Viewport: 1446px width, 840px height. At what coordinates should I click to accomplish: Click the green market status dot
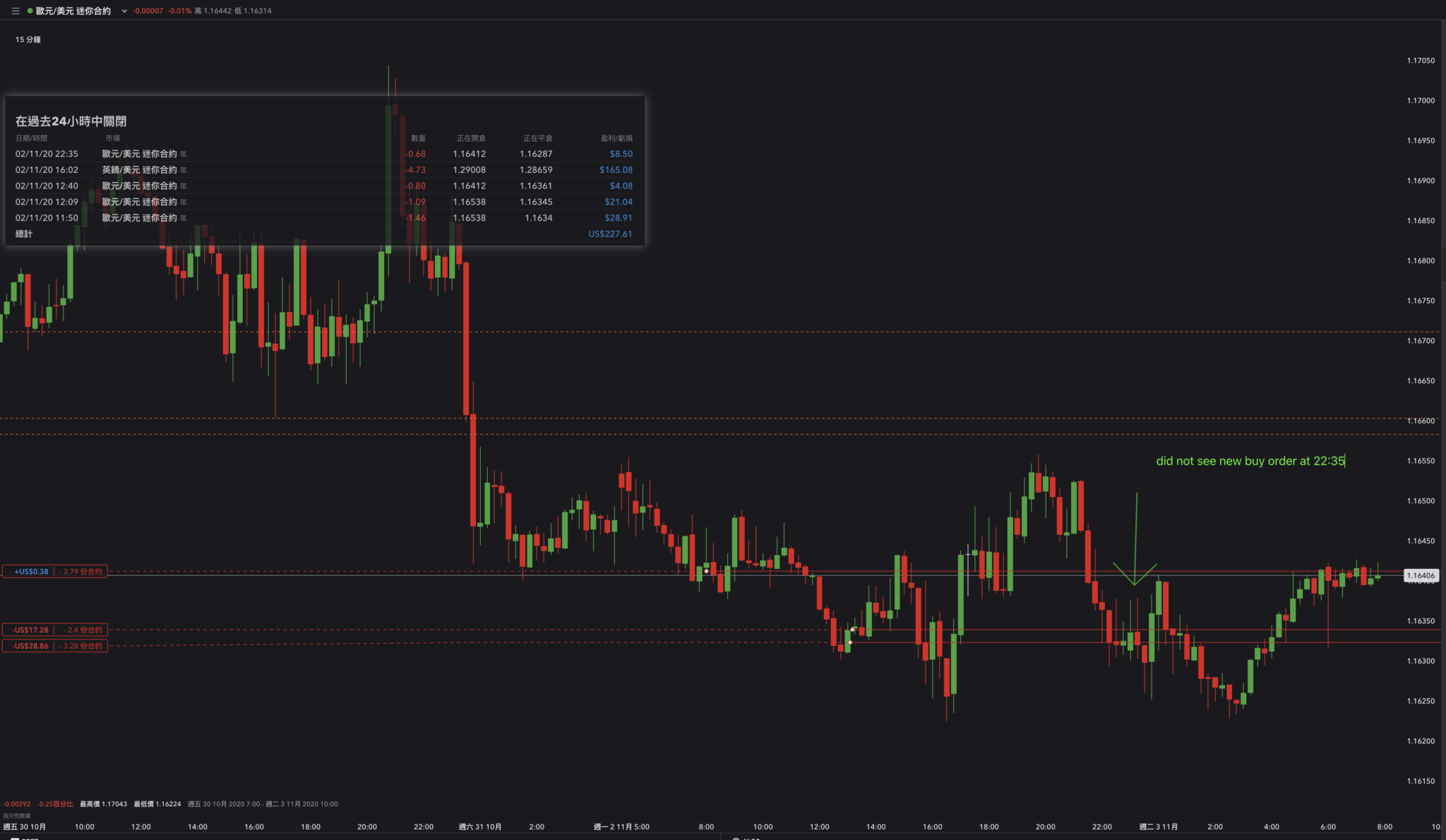(30, 11)
